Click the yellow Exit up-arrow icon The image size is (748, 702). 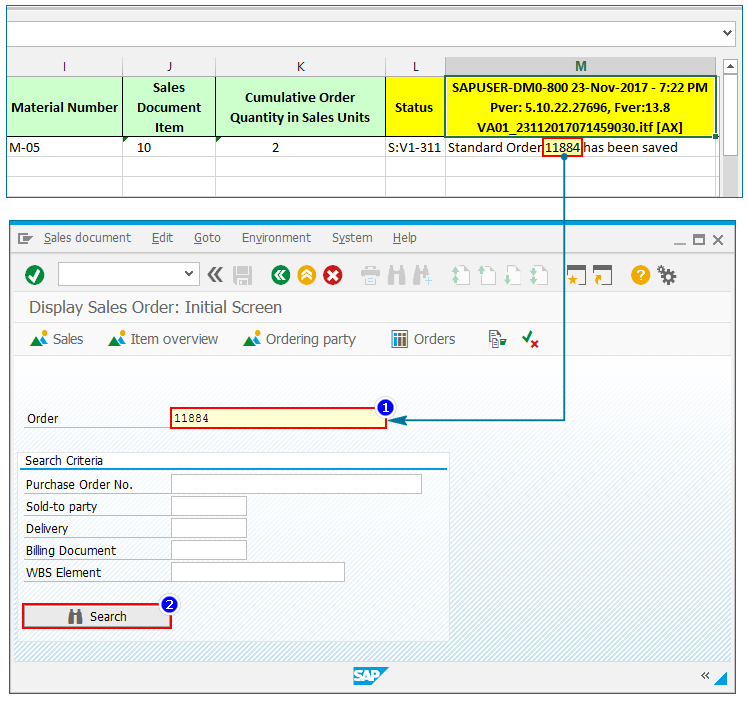(307, 275)
